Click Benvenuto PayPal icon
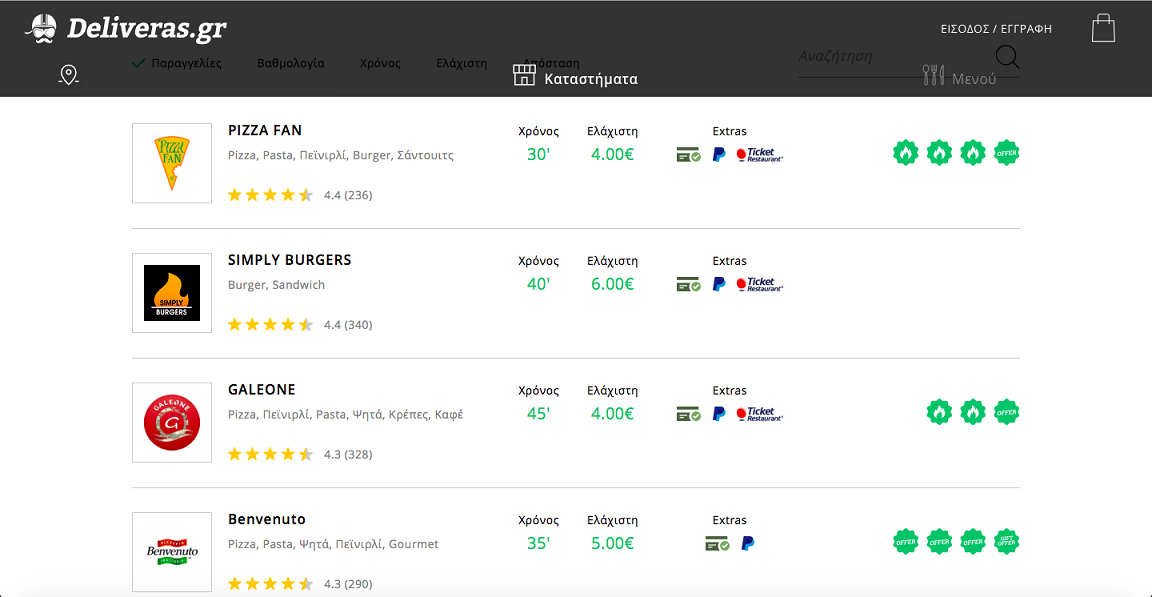Viewport: 1152px width, 597px height. pyautogui.click(x=748, y=543)
